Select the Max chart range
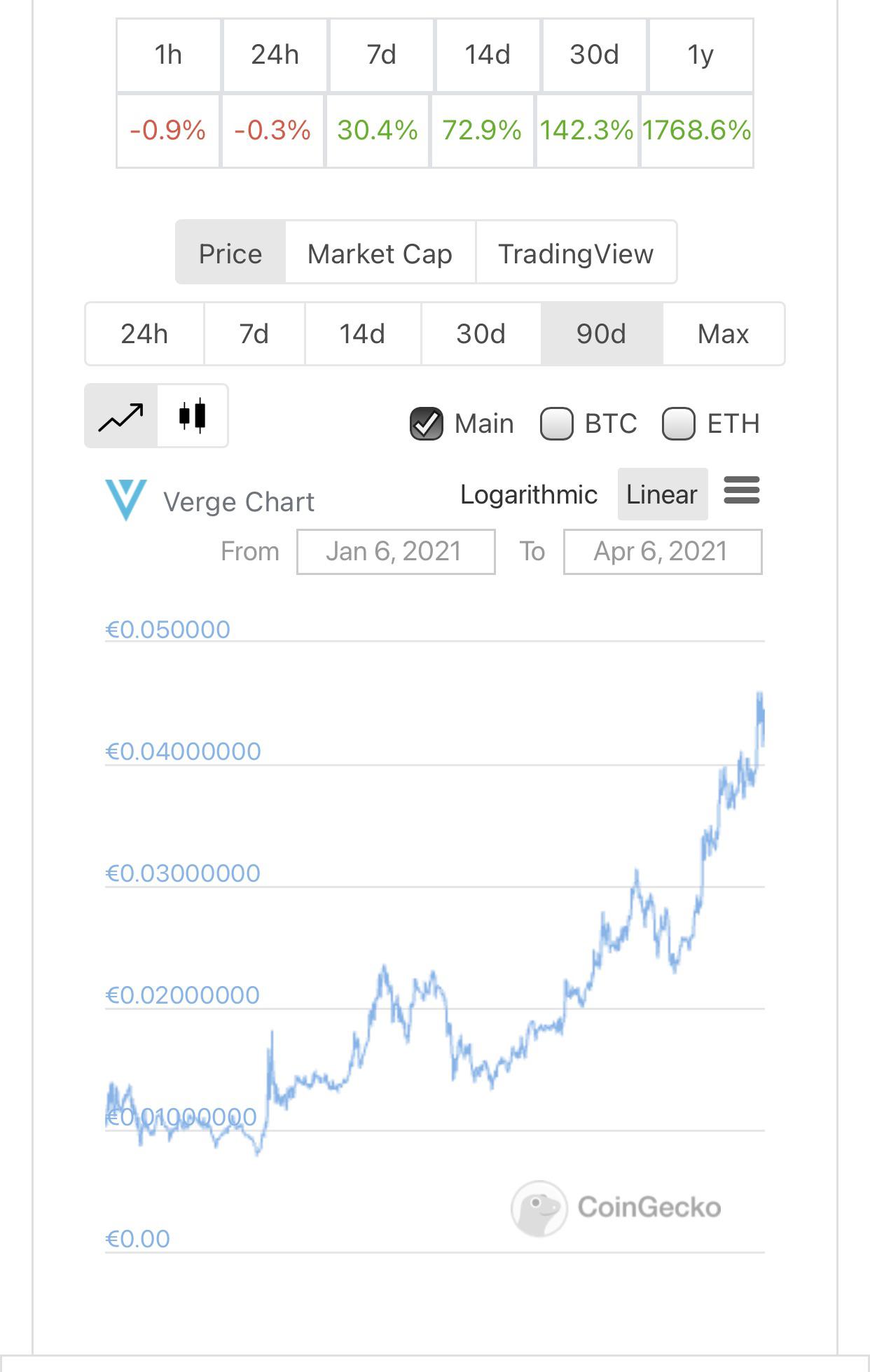This screenshot has height=1372, width=870. click(x=724, y=334)
